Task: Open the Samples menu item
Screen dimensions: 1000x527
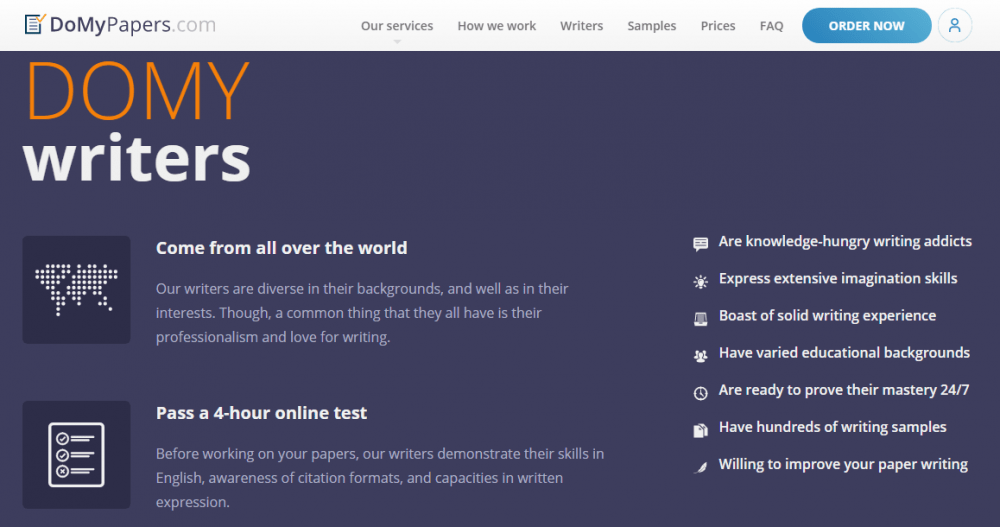Action: point(652,26)
